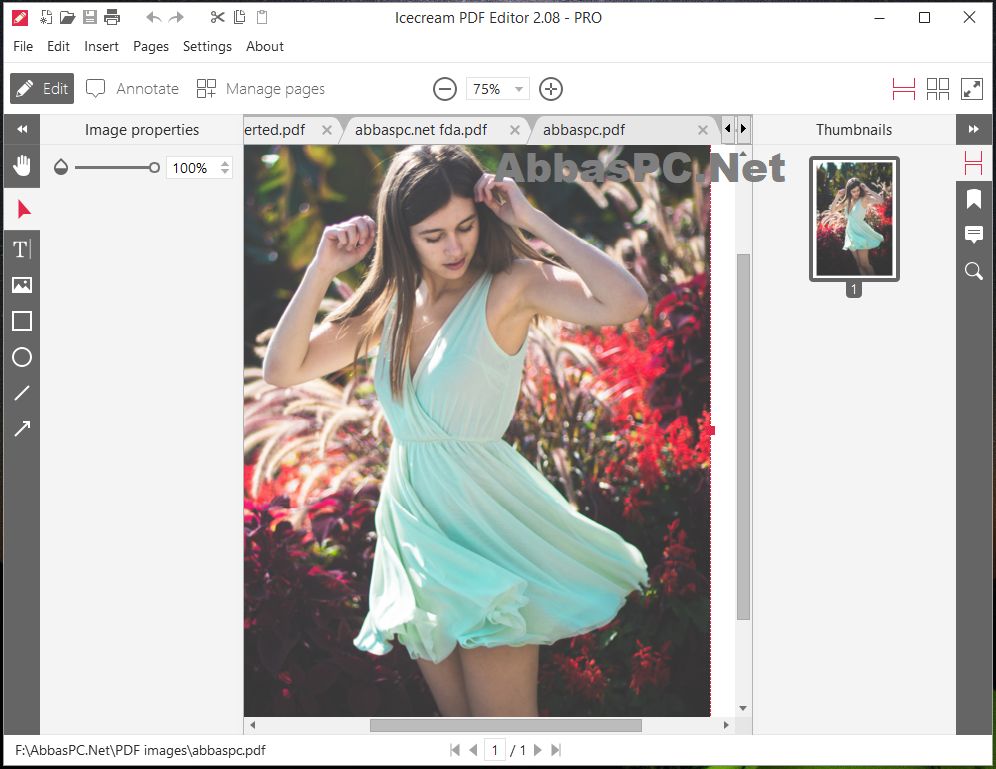
Task: Click the Copy icon
Action: point(239,17)
